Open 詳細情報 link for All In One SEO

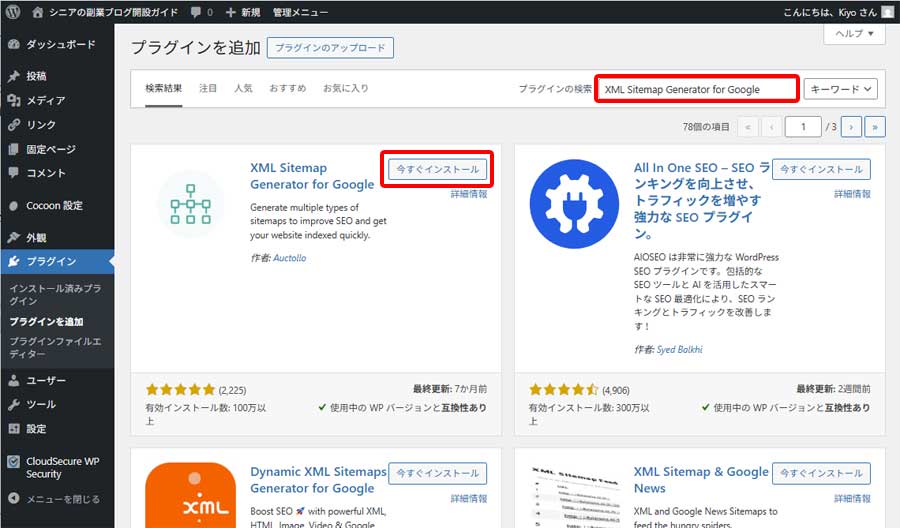[x=852, y=194]
